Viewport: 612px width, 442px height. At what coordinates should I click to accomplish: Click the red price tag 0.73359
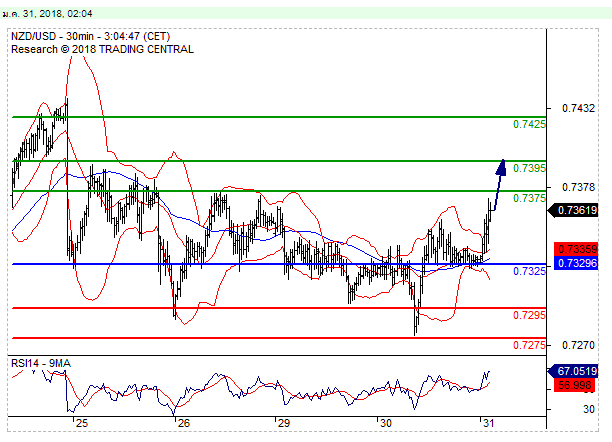(x=576, y=249)
